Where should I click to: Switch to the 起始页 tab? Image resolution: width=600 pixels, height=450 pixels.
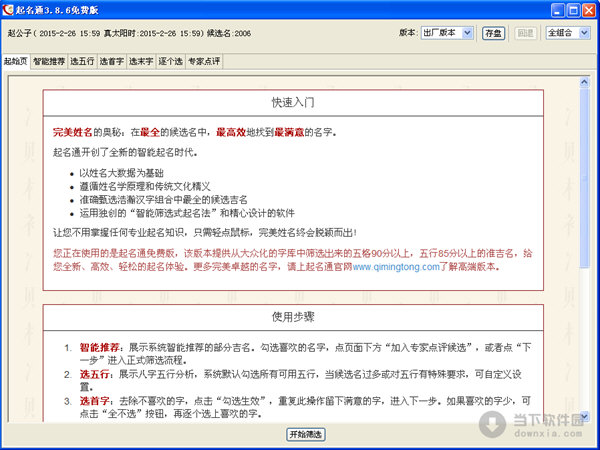[15, 61]
